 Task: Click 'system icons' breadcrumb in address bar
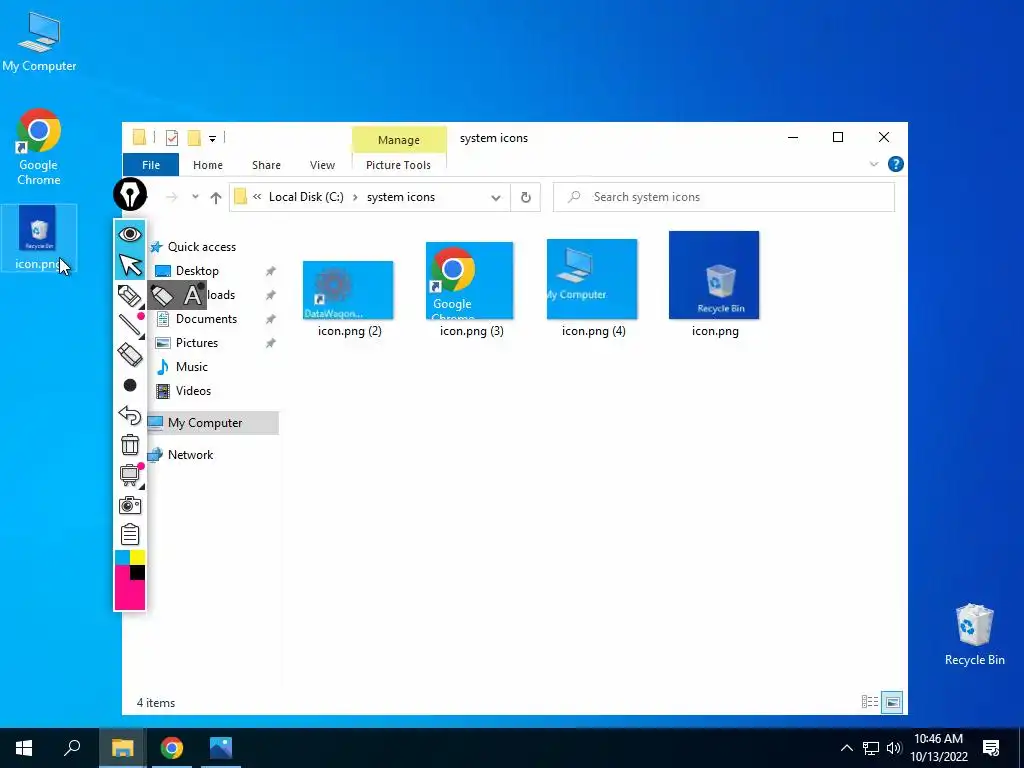401,197
